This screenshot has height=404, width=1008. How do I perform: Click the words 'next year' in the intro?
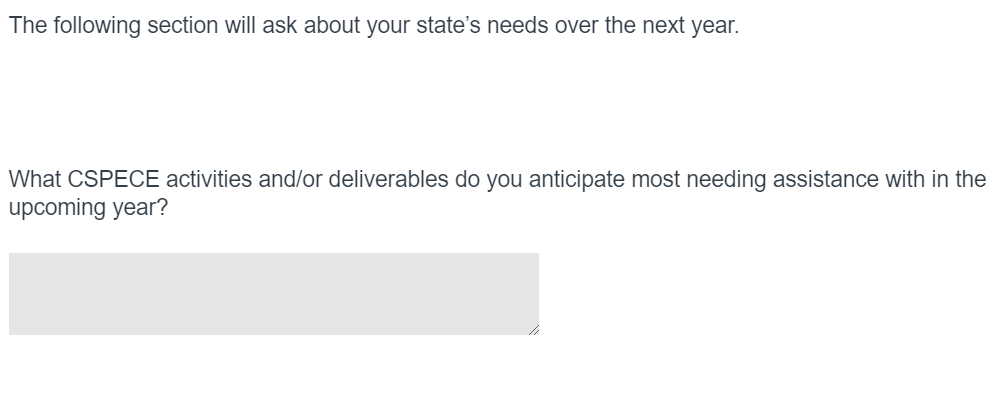coord(699,26)
